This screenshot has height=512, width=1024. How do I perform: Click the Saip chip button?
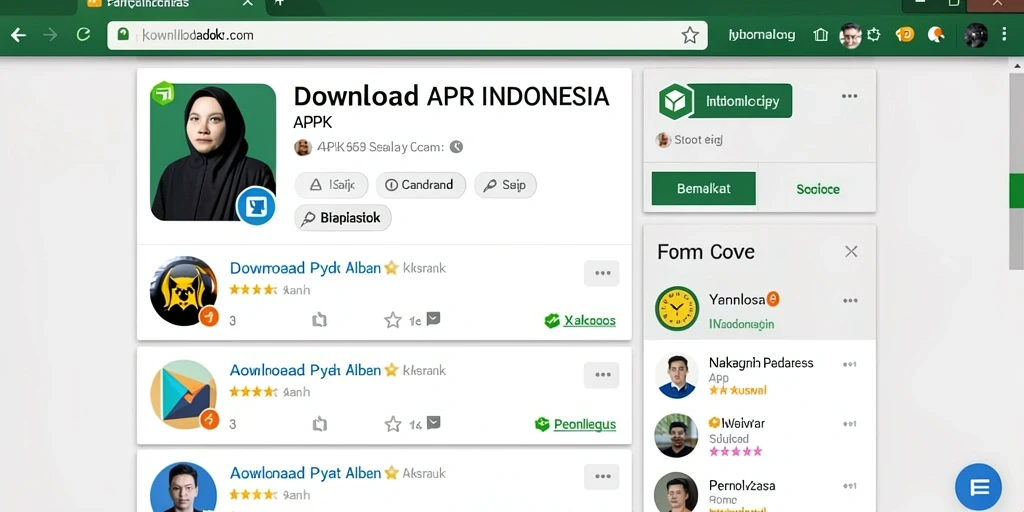pos(505,185)
